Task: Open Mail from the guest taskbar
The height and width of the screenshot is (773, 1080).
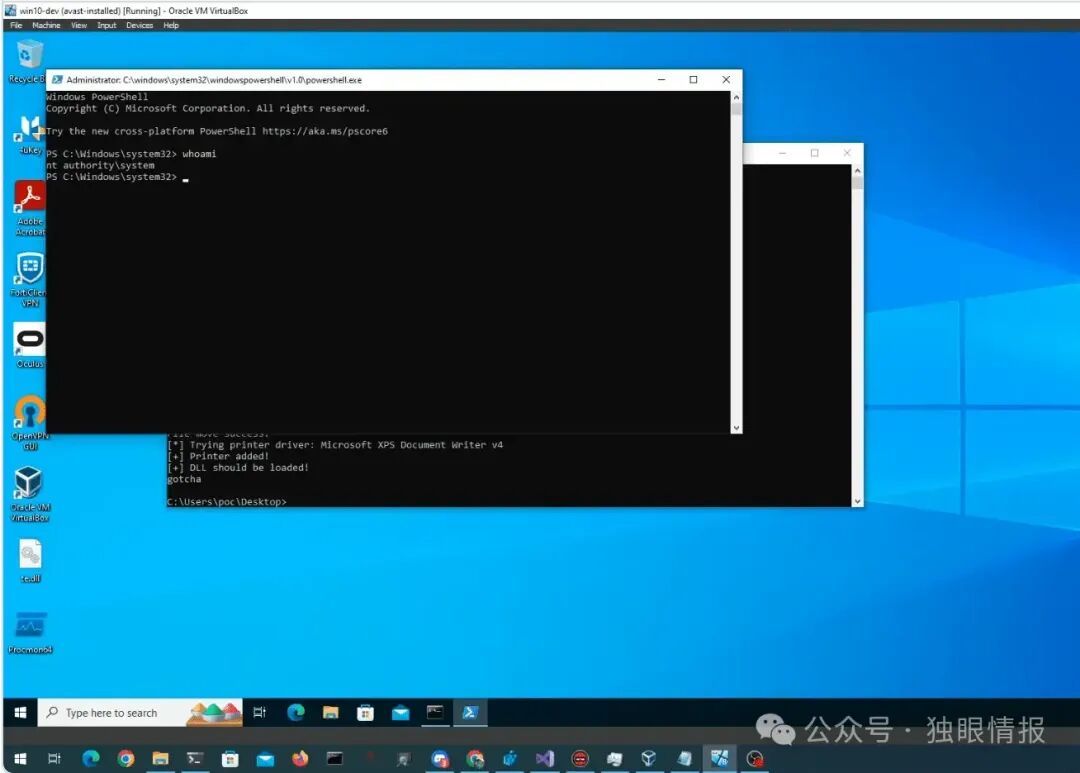Action: [x=400, y=712]
